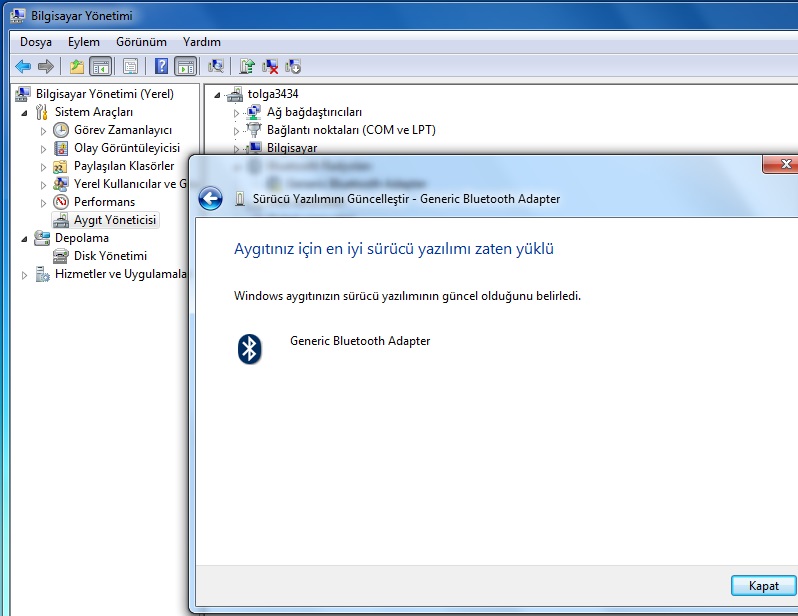Click the Bağlantı noktaları port icon
This screenshot has height=616, width=798.
pyautogui.click(x=253, y=130)
